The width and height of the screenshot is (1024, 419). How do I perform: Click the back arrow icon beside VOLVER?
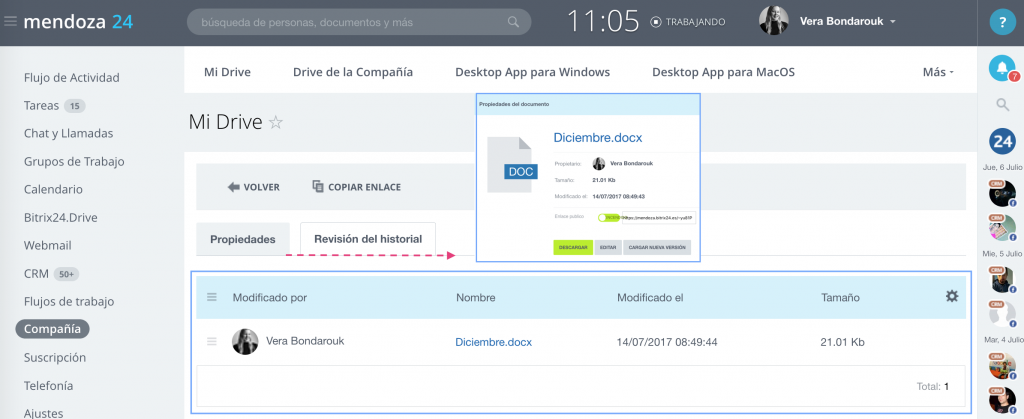click(x=234, y=187)
